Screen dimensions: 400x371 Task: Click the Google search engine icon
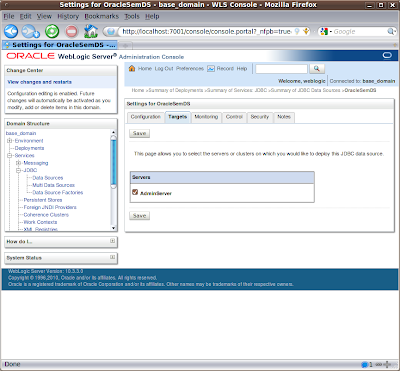click(x=324, y=32)
